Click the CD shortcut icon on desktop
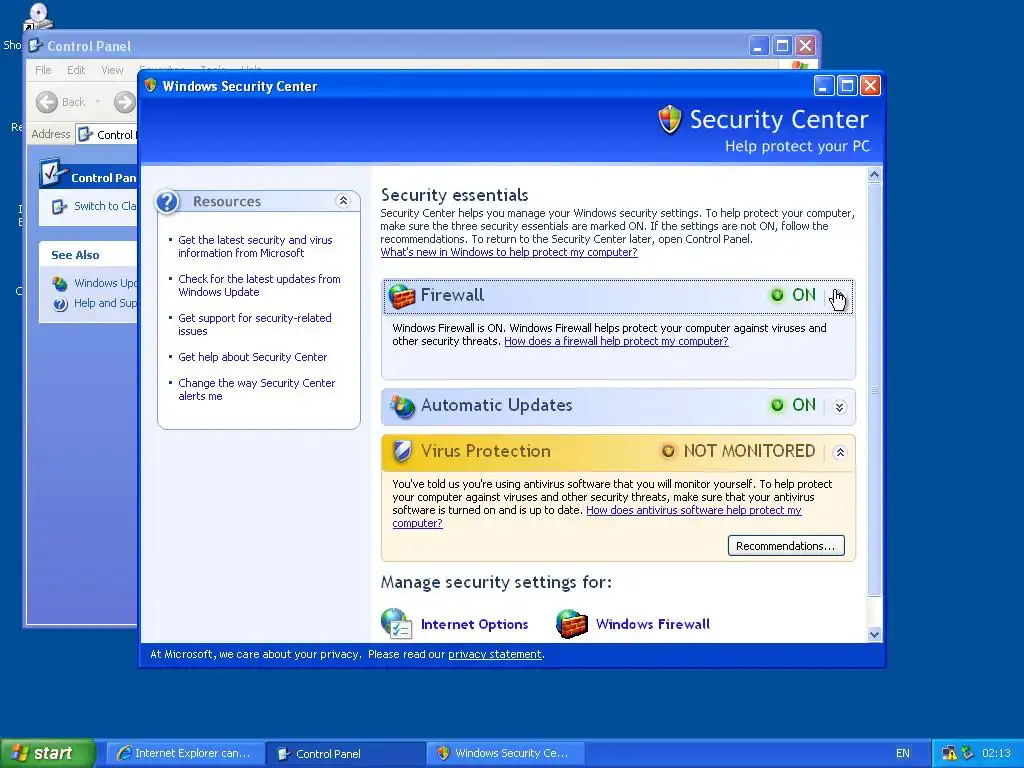 pyautogui.click(x=37, y=16)
